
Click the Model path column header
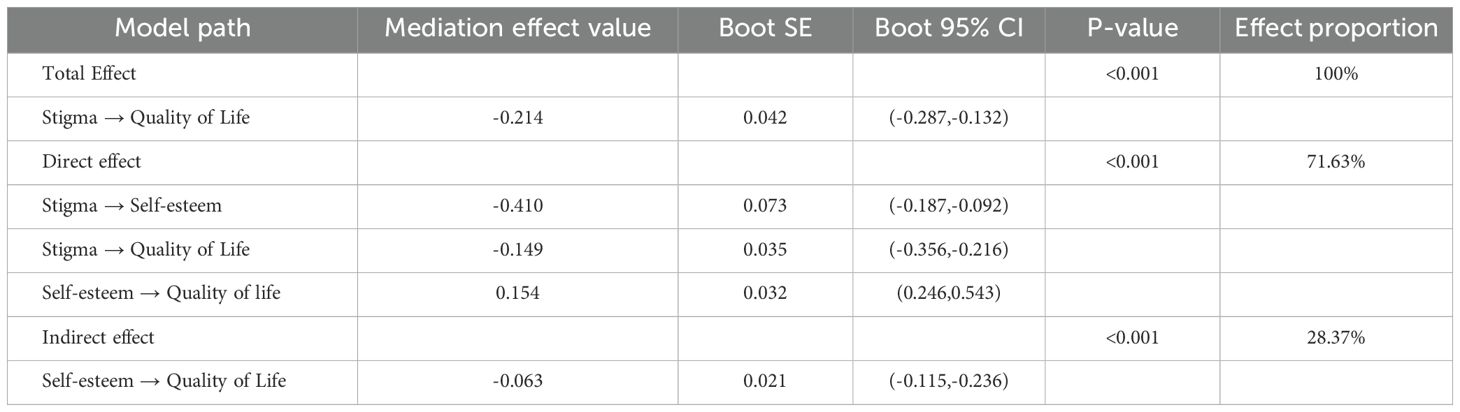pos(183,28)
